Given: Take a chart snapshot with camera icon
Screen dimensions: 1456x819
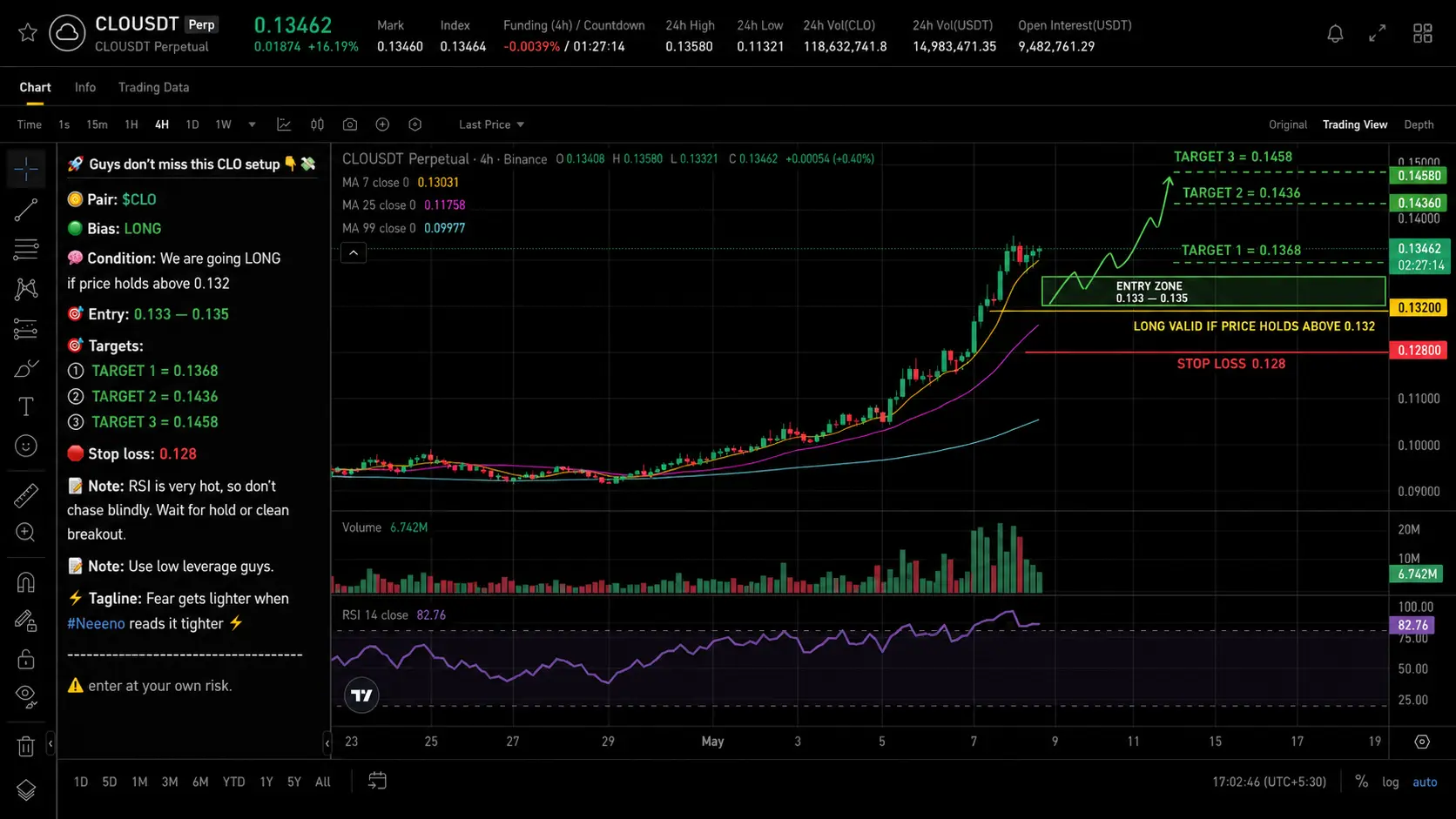Looking at the screenshot, I should tap(350, 124).
